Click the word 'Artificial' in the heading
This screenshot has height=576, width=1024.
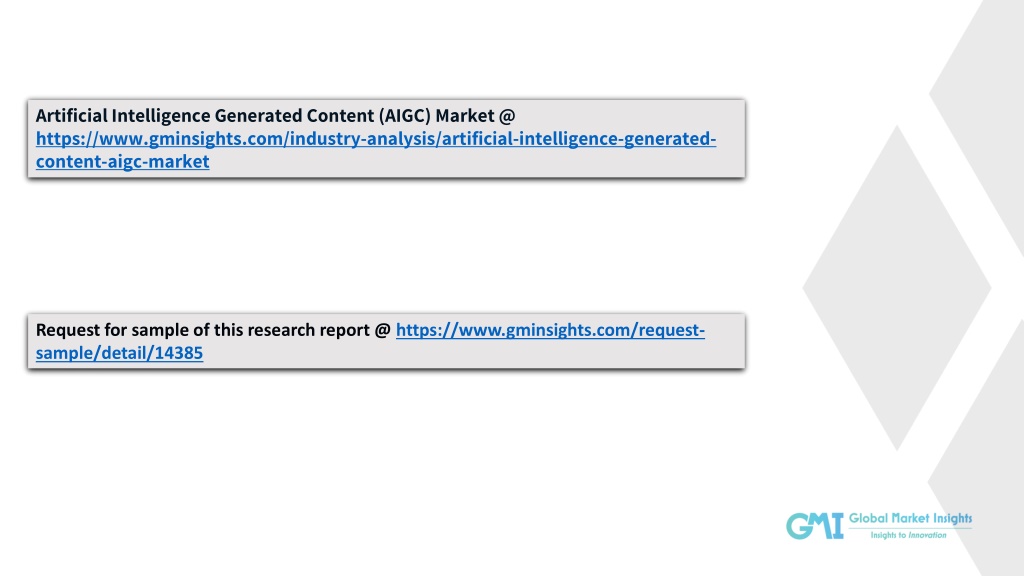point(71,115)
